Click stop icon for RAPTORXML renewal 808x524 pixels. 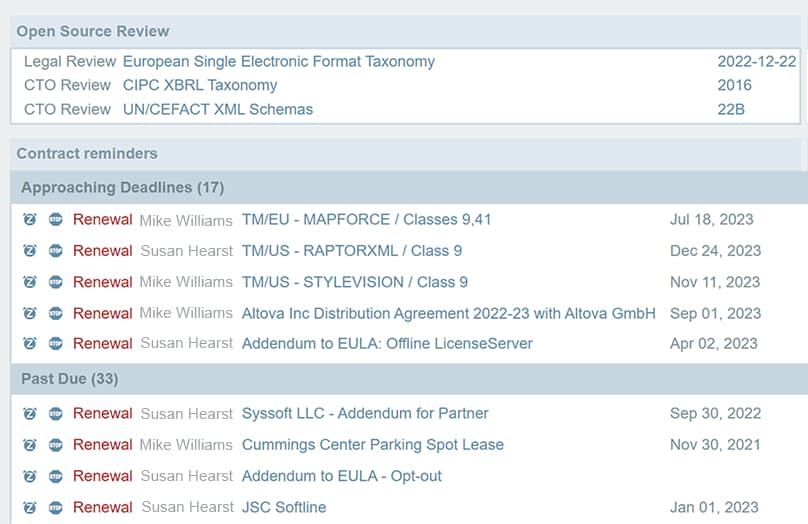coord(55,251)
